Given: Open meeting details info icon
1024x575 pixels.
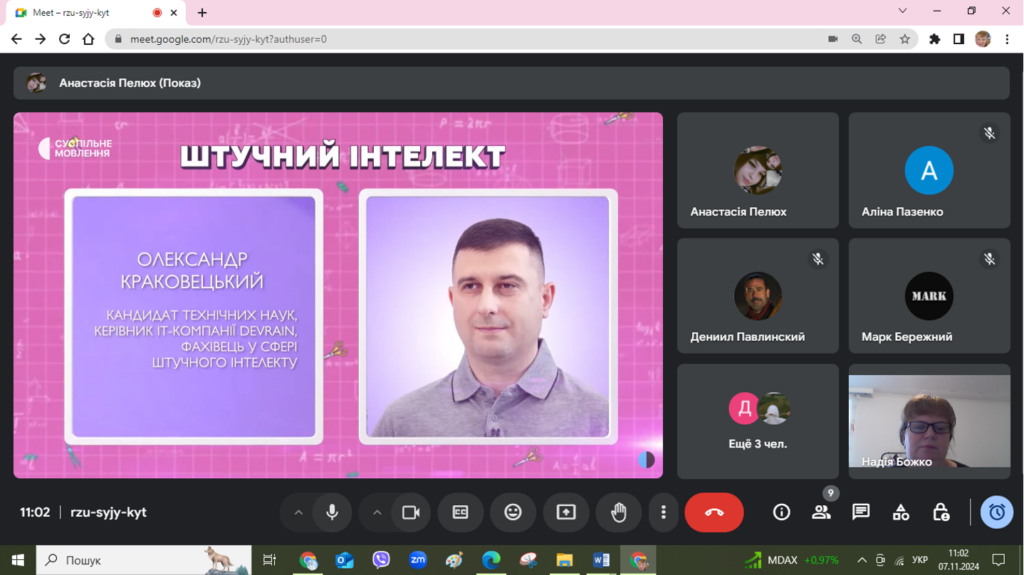Looking at the screenshot, I should 782,512.
